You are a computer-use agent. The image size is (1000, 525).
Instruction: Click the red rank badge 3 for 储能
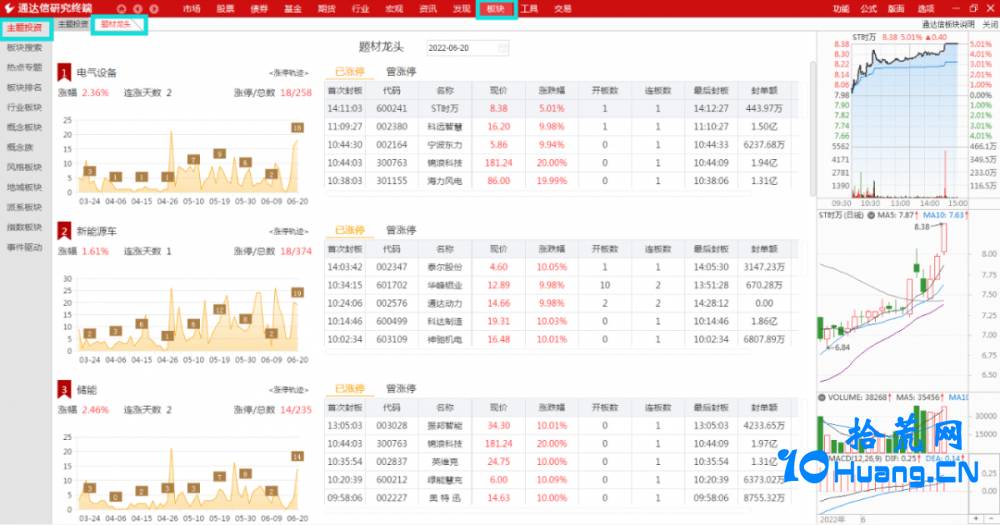[64, 389]
